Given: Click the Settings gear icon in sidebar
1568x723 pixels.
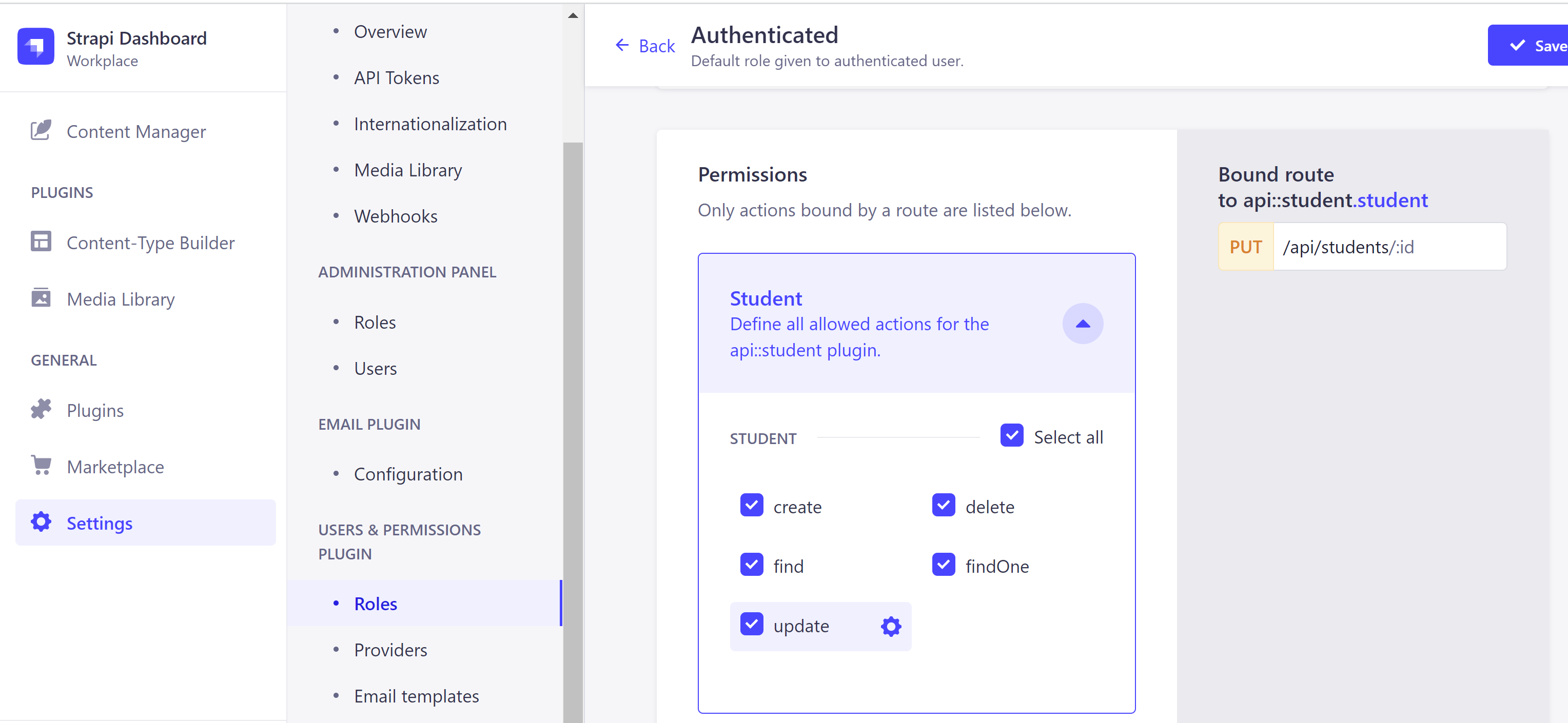Looking at the screenshot, I should [x=41, y=521].
